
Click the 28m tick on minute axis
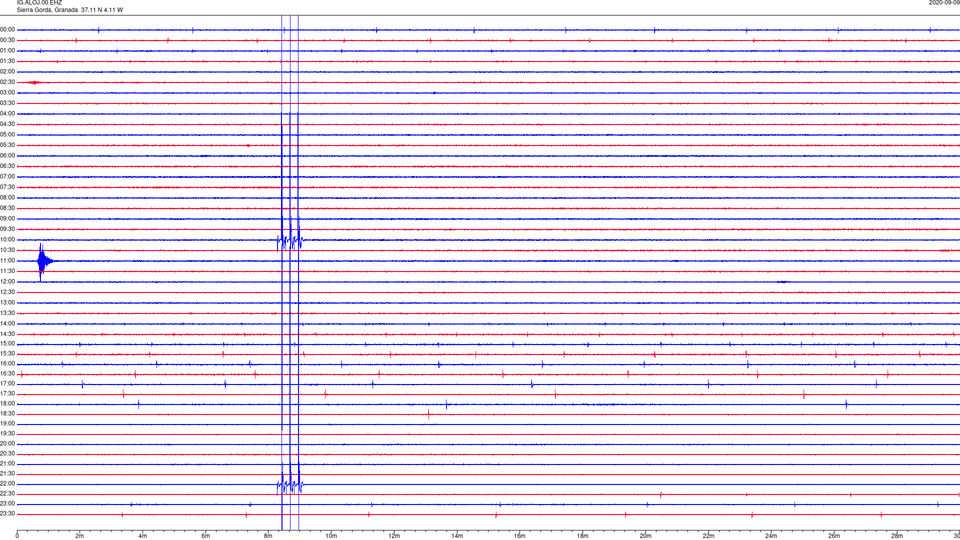click(897, 536)
